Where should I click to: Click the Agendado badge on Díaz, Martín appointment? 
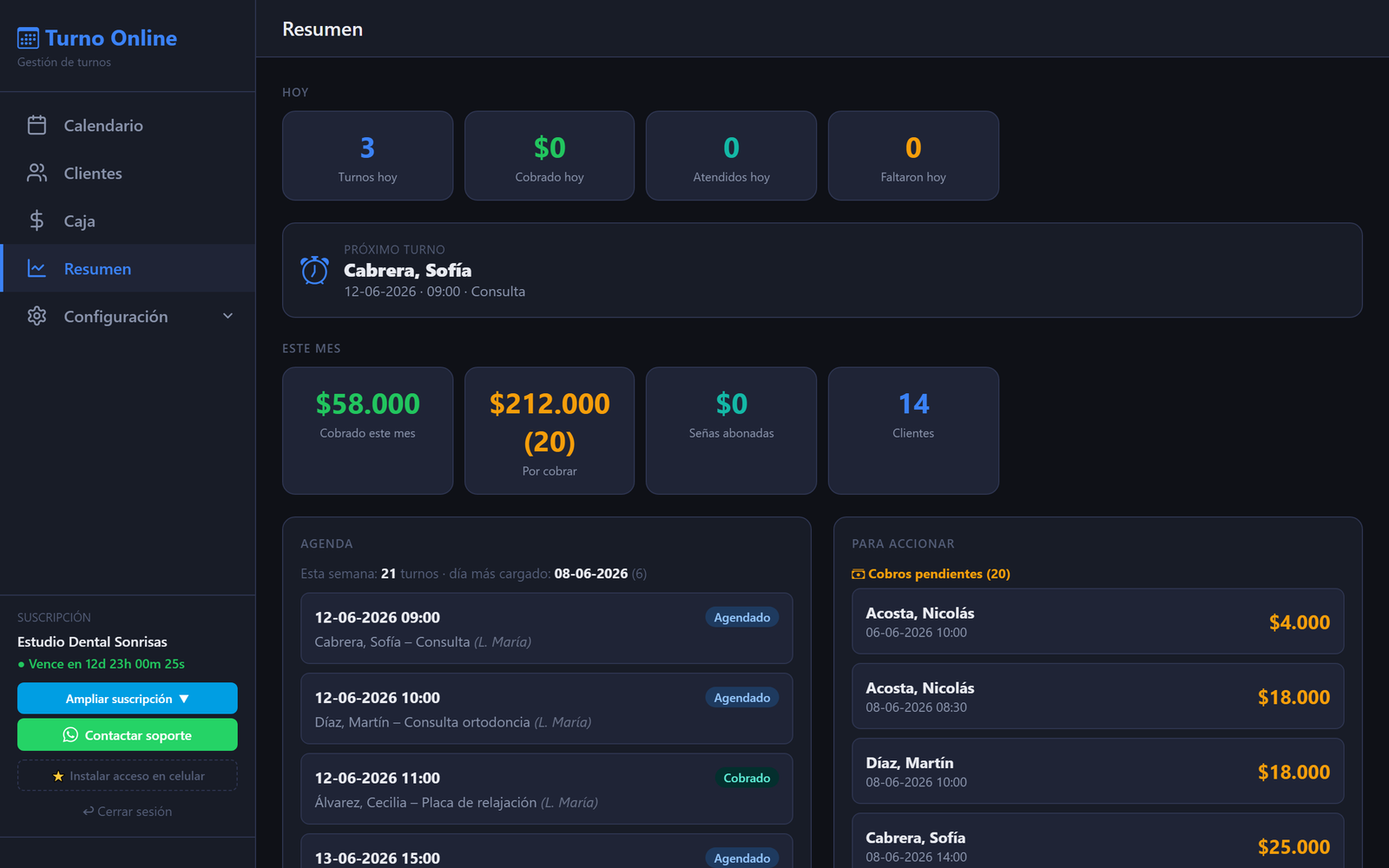[x=742, y=698]
